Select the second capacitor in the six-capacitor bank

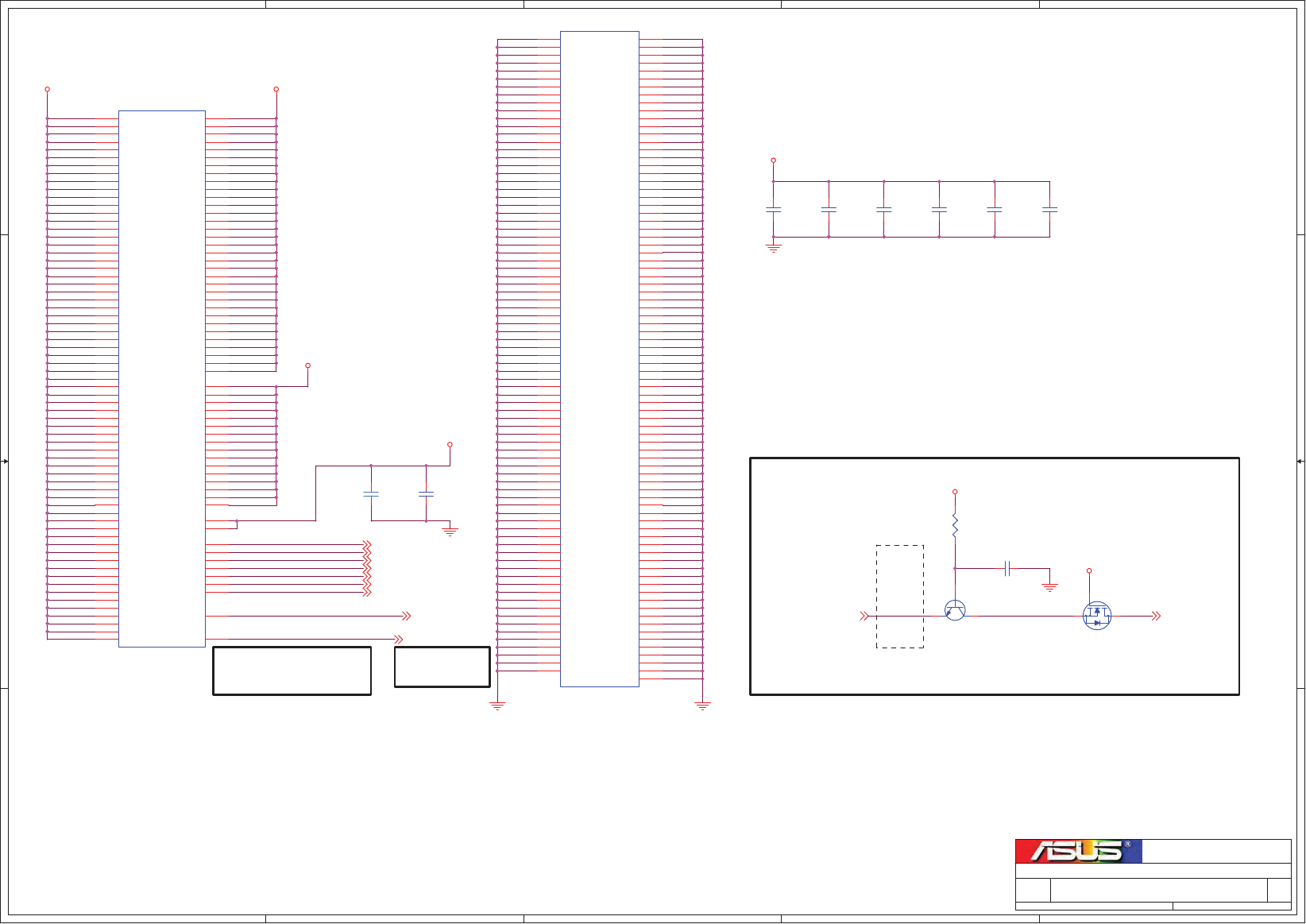click(829, 210)
